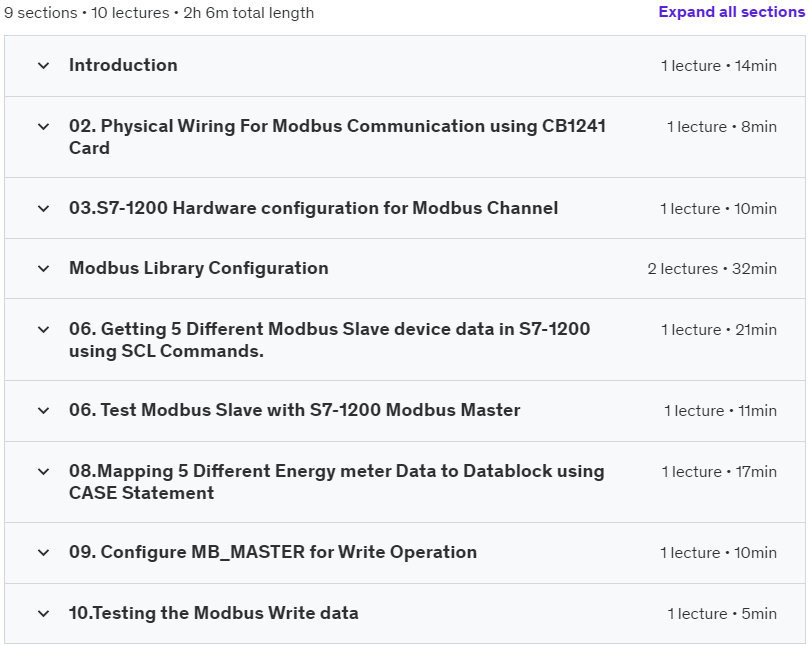Click 2 lectures 32min label
The height and width of the screenshot is (645, 808).
[711, 269]
